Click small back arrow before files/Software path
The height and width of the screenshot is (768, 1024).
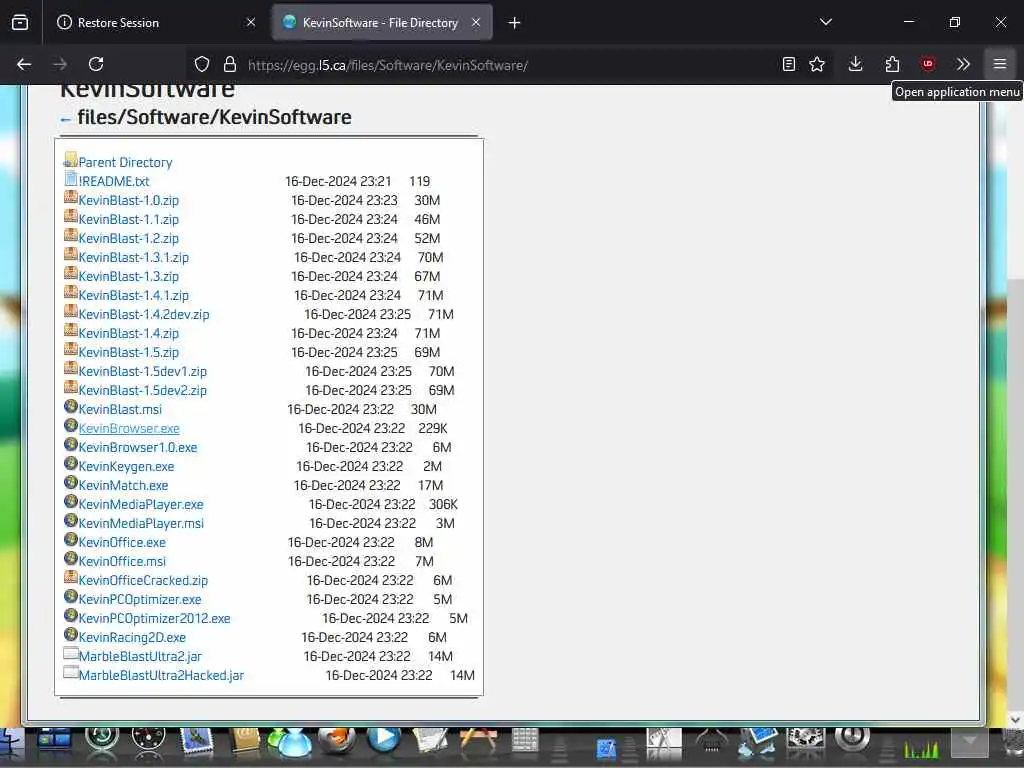(65, 120)
